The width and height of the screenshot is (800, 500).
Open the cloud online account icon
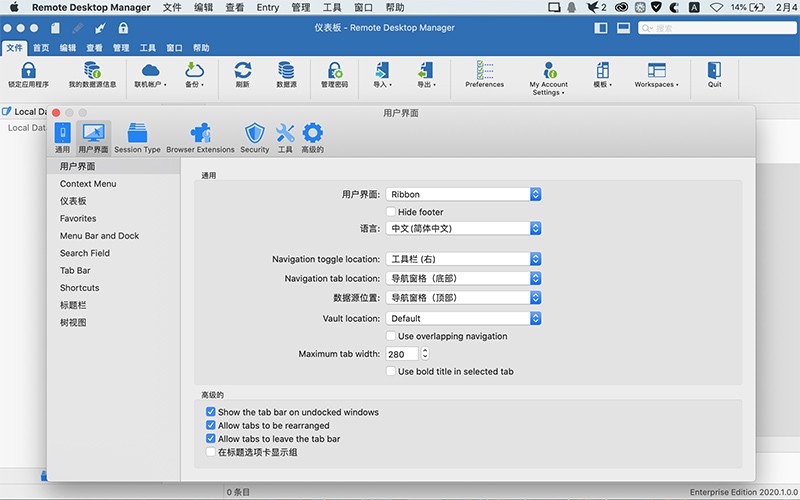[x=151, y=70]
